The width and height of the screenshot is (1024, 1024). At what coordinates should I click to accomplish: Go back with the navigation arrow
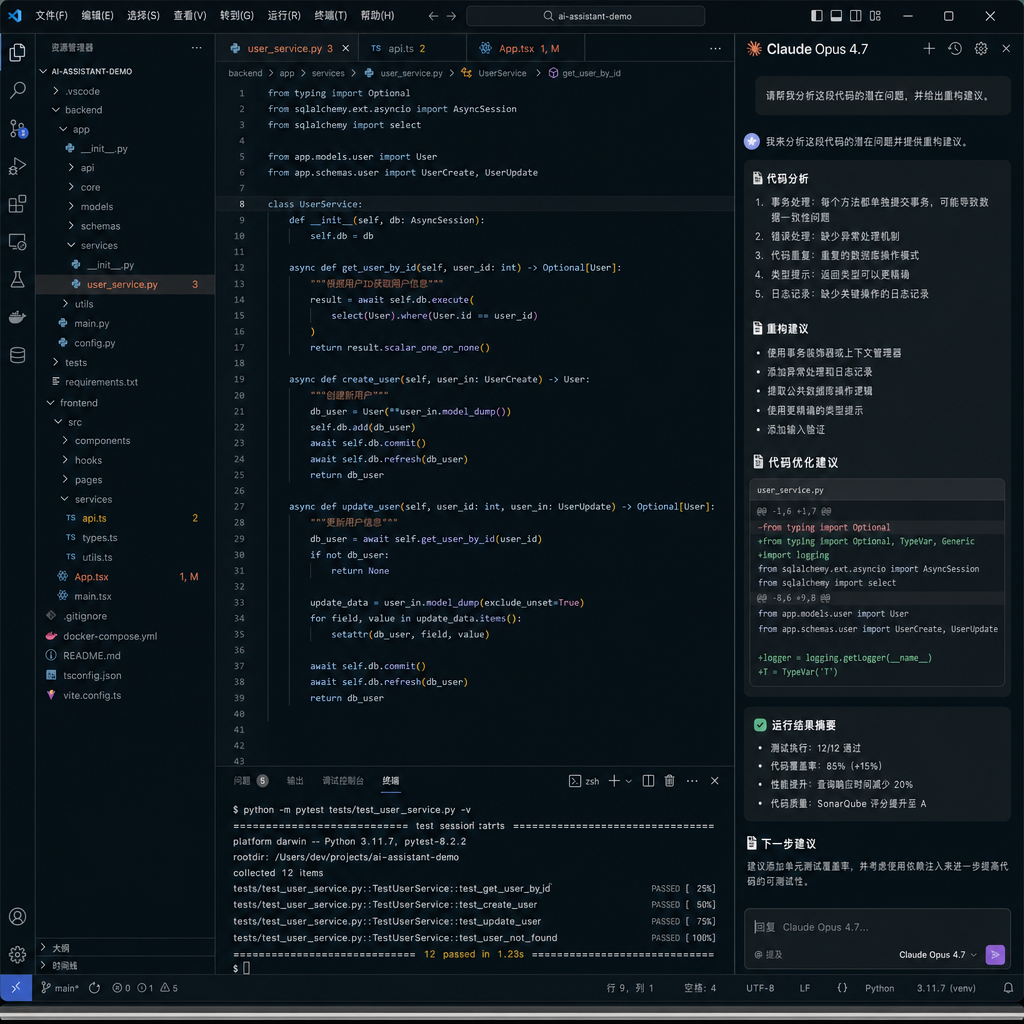pos(433,16)
